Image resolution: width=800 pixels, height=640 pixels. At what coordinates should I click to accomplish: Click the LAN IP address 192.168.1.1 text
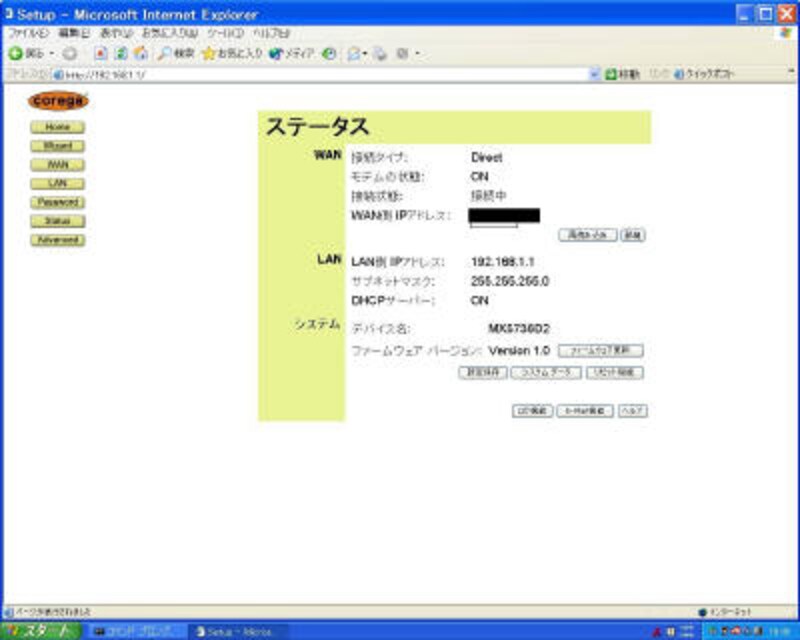[x=503, y=262]
